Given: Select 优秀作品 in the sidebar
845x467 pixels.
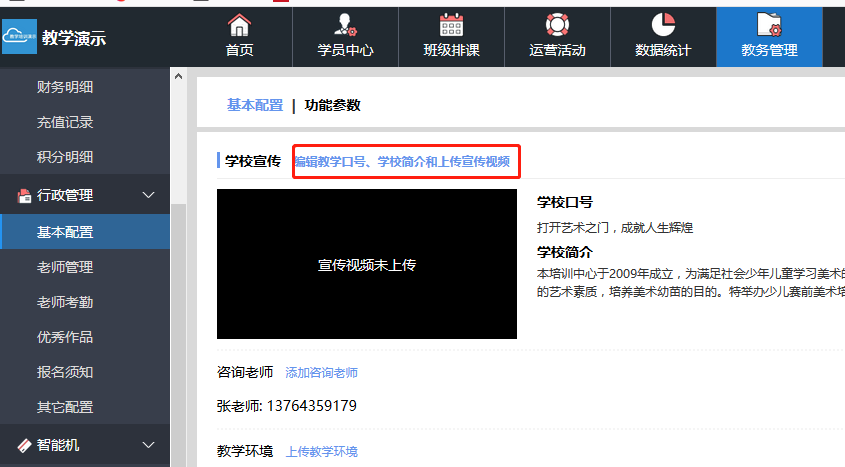Looking at the screenshot, I should click(65, 337).
